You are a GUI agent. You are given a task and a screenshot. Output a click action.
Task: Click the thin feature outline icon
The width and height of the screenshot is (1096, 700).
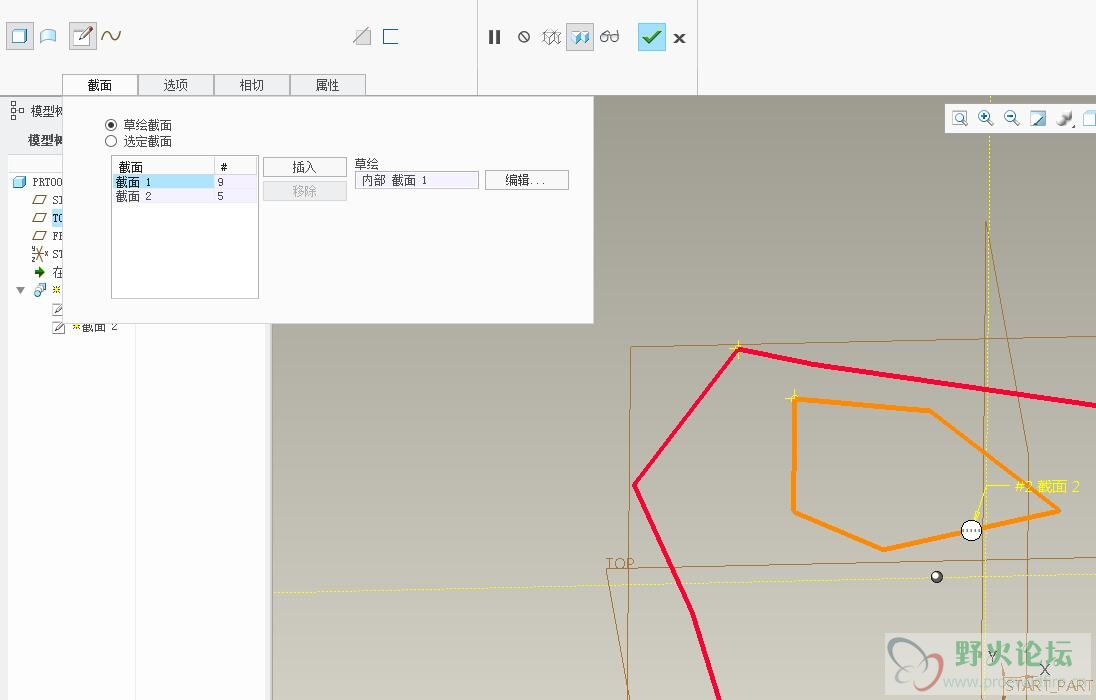pos(391,36)
